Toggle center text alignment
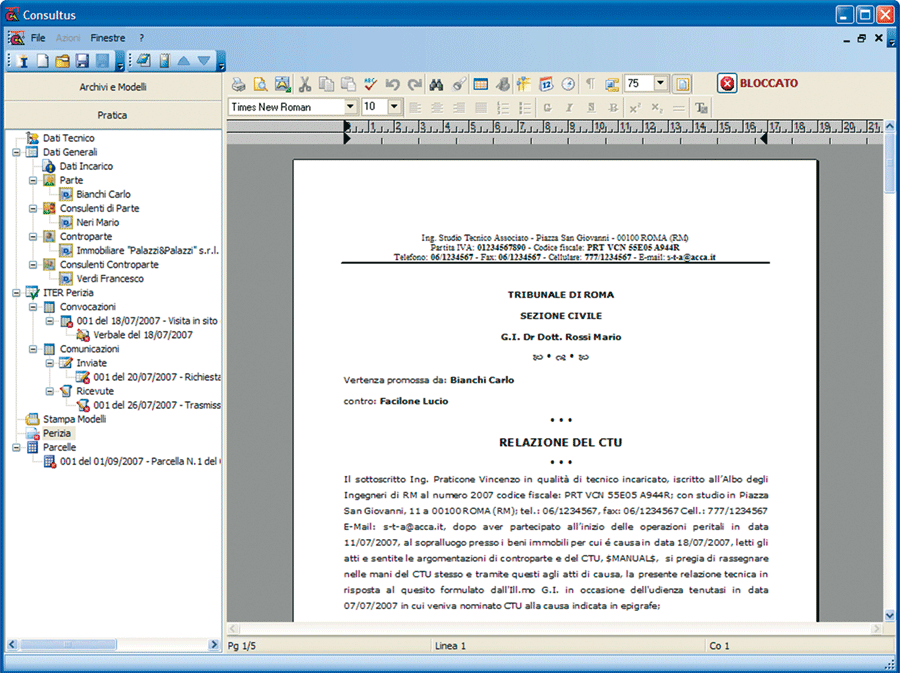 coord(437,107)
